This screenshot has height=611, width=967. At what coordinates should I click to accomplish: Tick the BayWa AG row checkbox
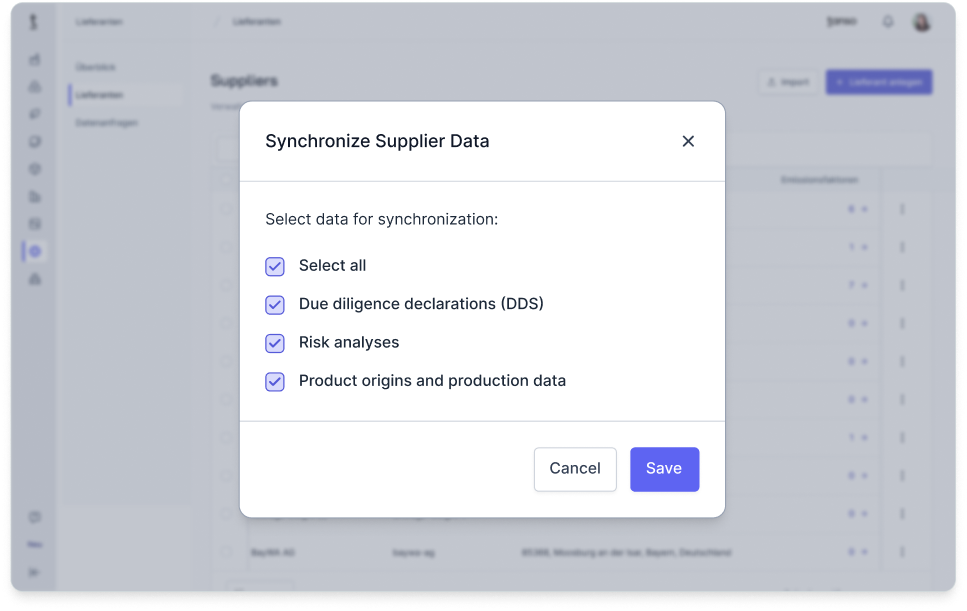(227, 551)
